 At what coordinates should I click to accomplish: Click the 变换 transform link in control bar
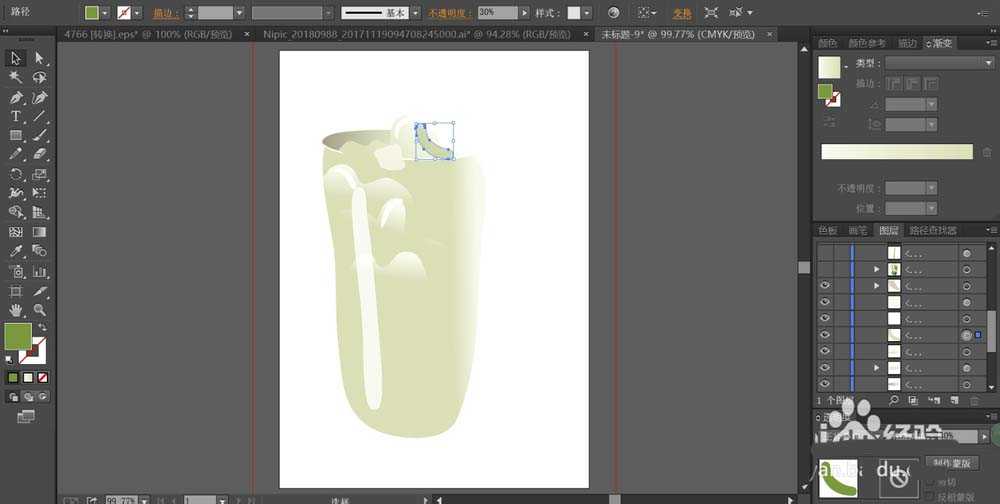tap(682, 13)
